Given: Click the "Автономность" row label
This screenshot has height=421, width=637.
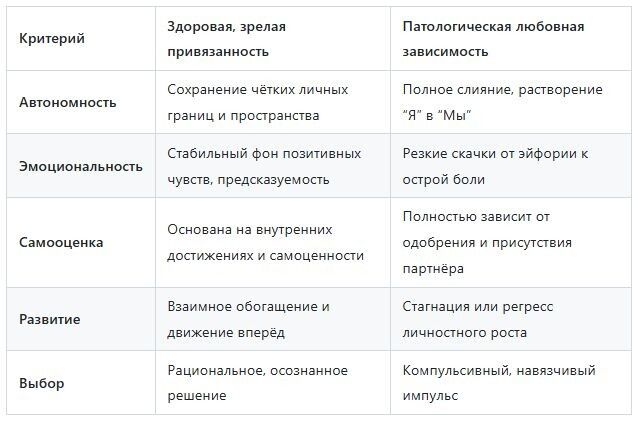Looking at the screenshot, I should coord(68,102).
